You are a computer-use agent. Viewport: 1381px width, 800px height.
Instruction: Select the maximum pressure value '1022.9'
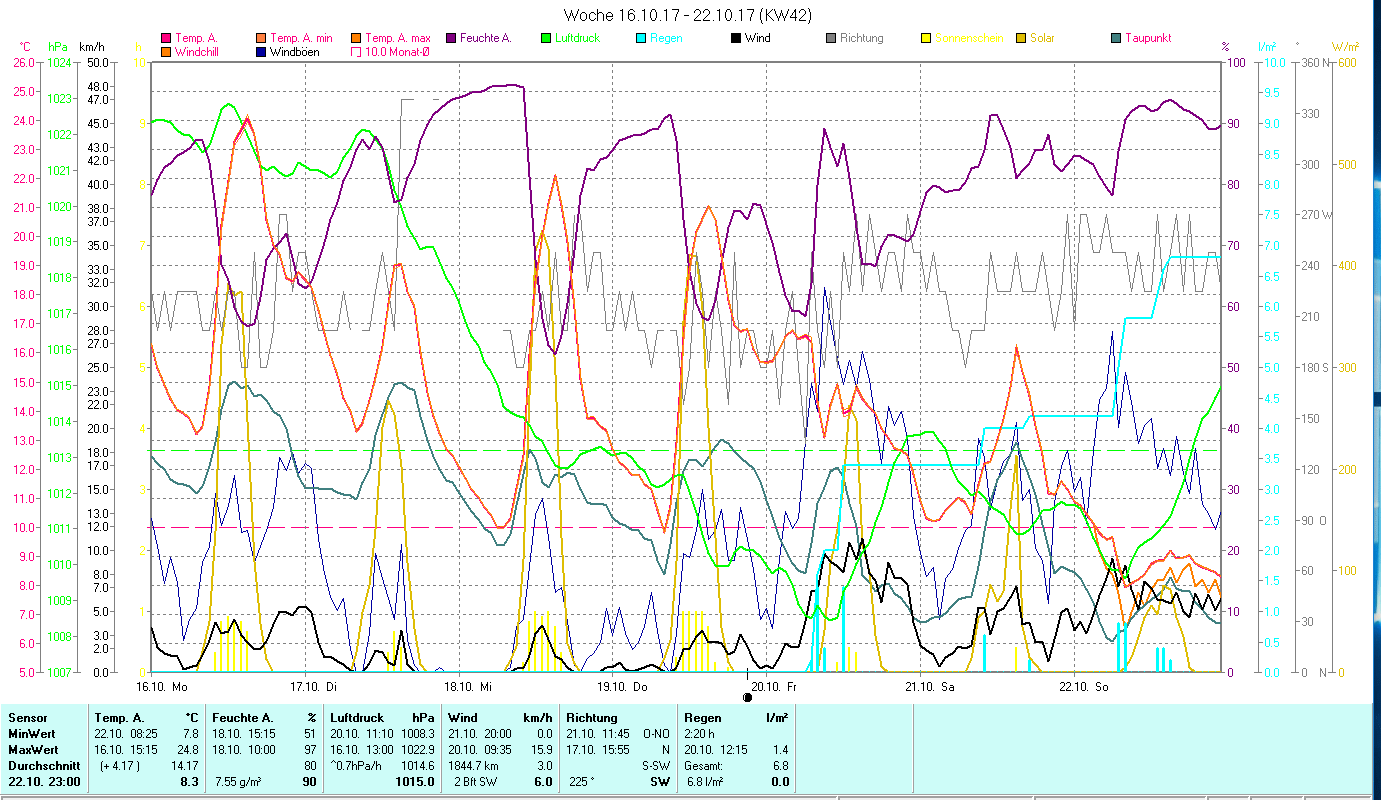pos(419,750)
